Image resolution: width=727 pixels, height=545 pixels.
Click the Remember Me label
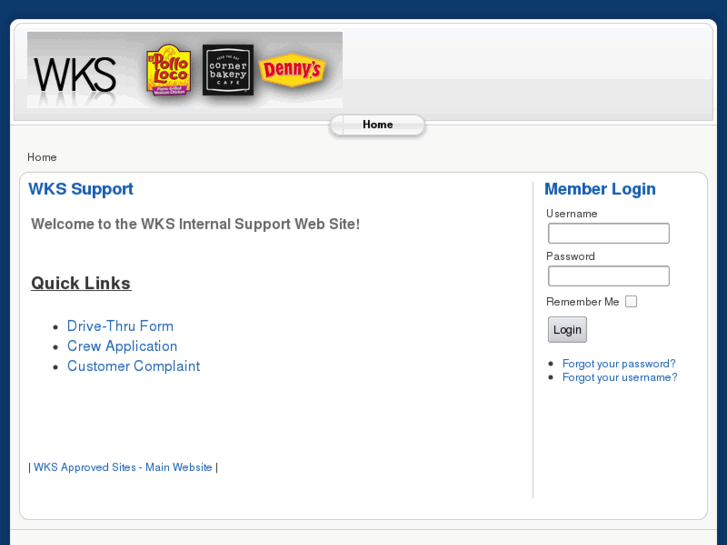coord(582,301)
